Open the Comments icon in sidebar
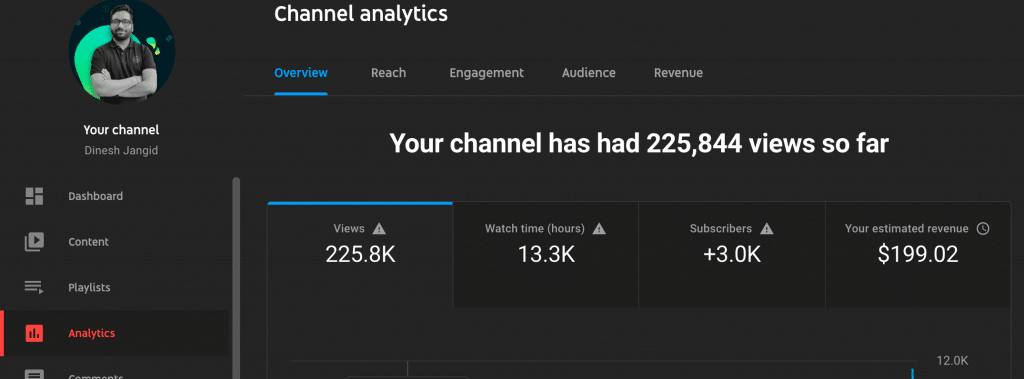Viewport: 1024px width, 379px height. click(34, 375)
